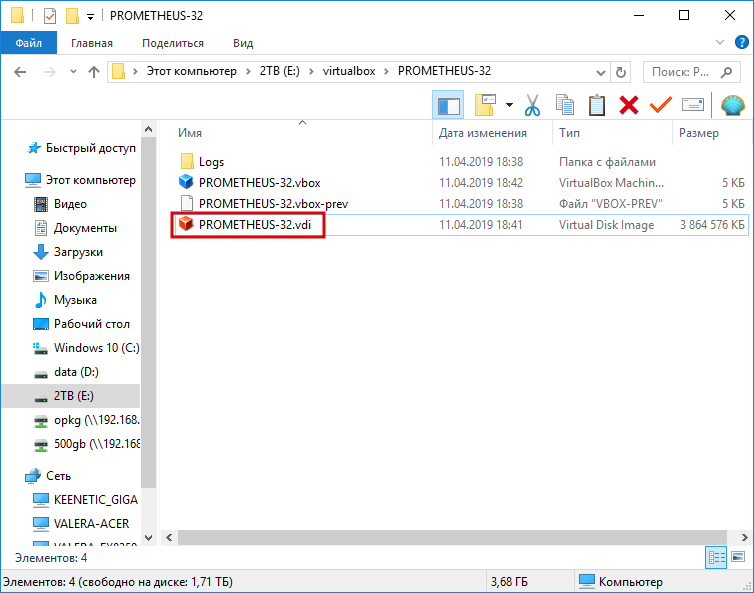Screen dimensions: 754x593
Task: Click the properties quick access icon in title bar
Action: (x=50, y=16)
